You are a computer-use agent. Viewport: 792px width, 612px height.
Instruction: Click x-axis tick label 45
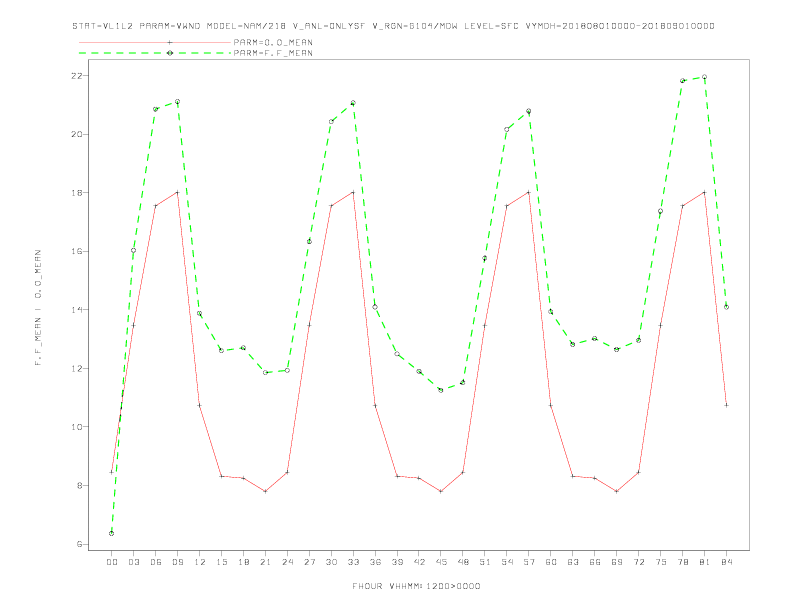441,562
